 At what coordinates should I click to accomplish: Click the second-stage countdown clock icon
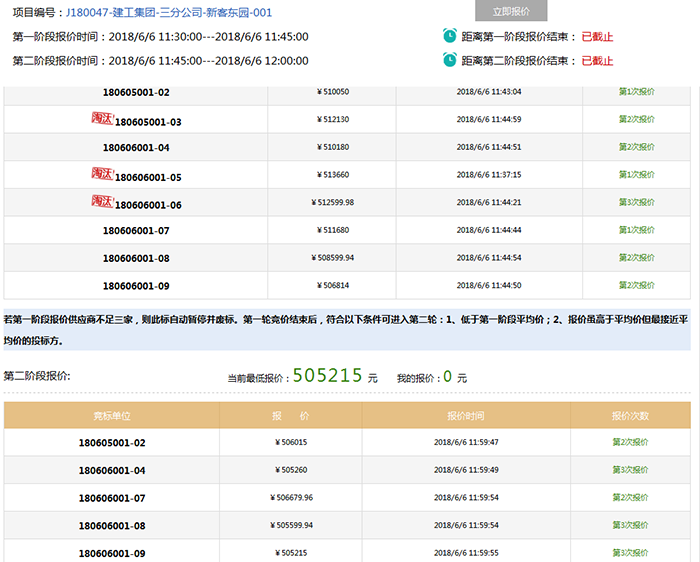[450, 60]
